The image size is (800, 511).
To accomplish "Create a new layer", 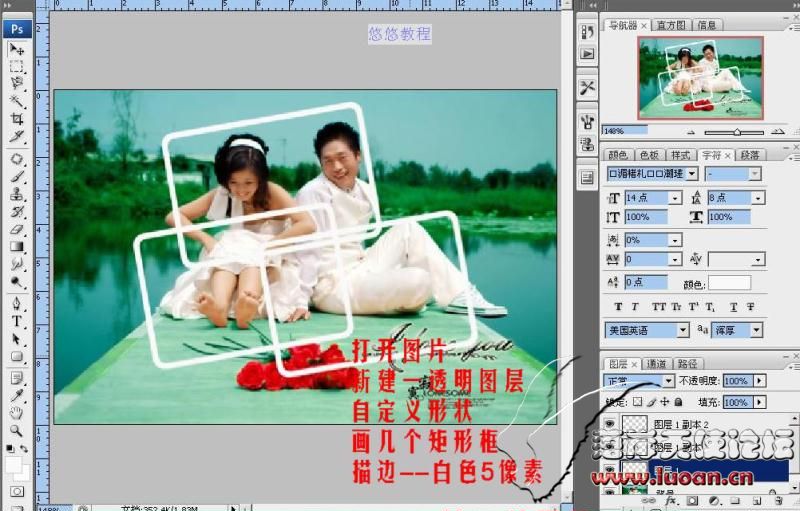I will (x=757, y=502).
